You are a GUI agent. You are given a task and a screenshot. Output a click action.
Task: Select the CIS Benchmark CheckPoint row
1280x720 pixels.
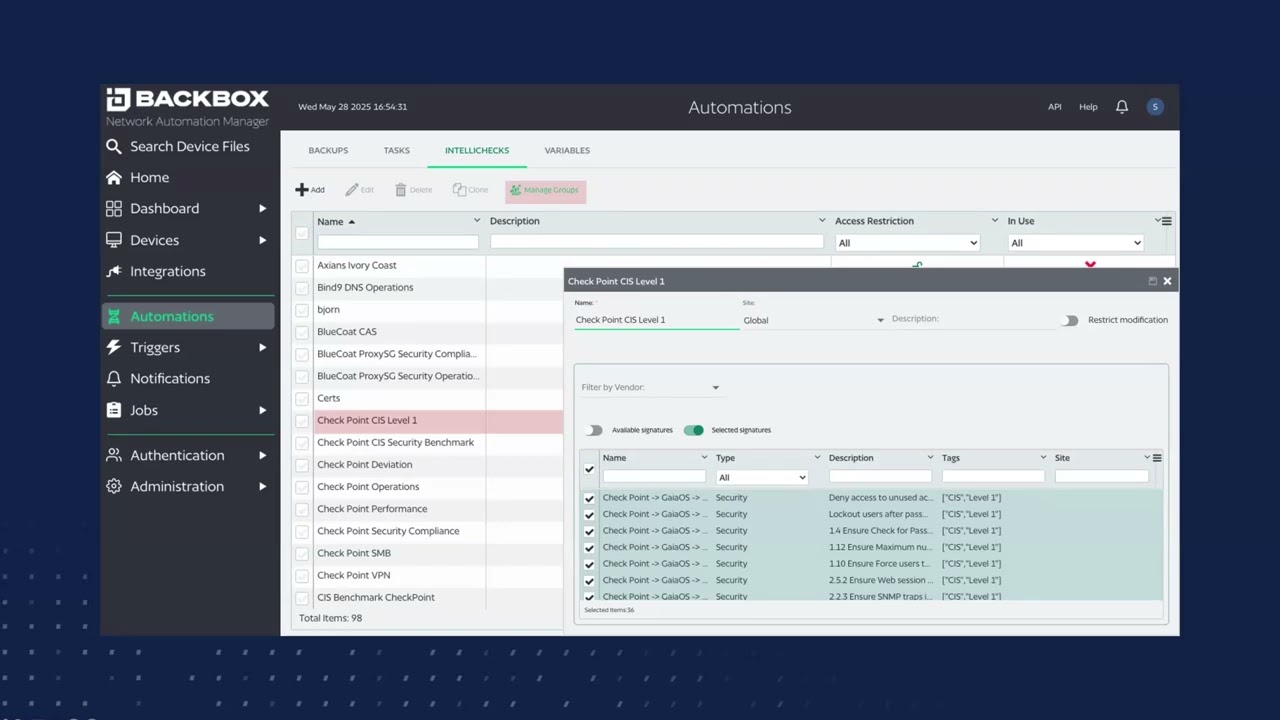point(376,597)
